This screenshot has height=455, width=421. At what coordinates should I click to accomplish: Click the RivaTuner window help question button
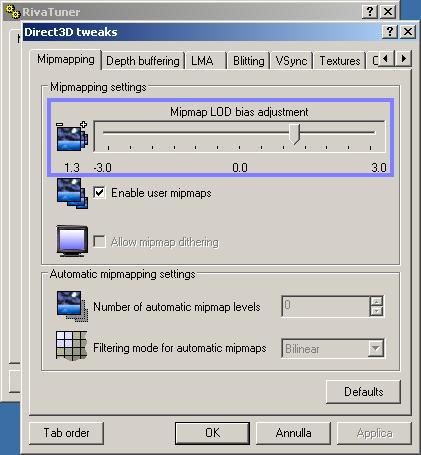[x=370, y=12]
